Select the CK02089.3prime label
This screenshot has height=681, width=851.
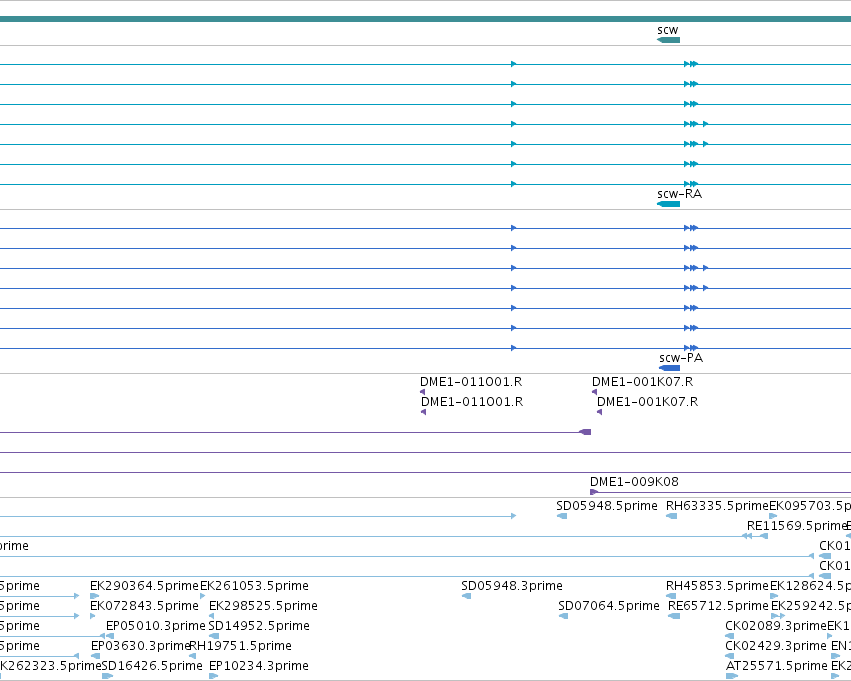(776, 626)
